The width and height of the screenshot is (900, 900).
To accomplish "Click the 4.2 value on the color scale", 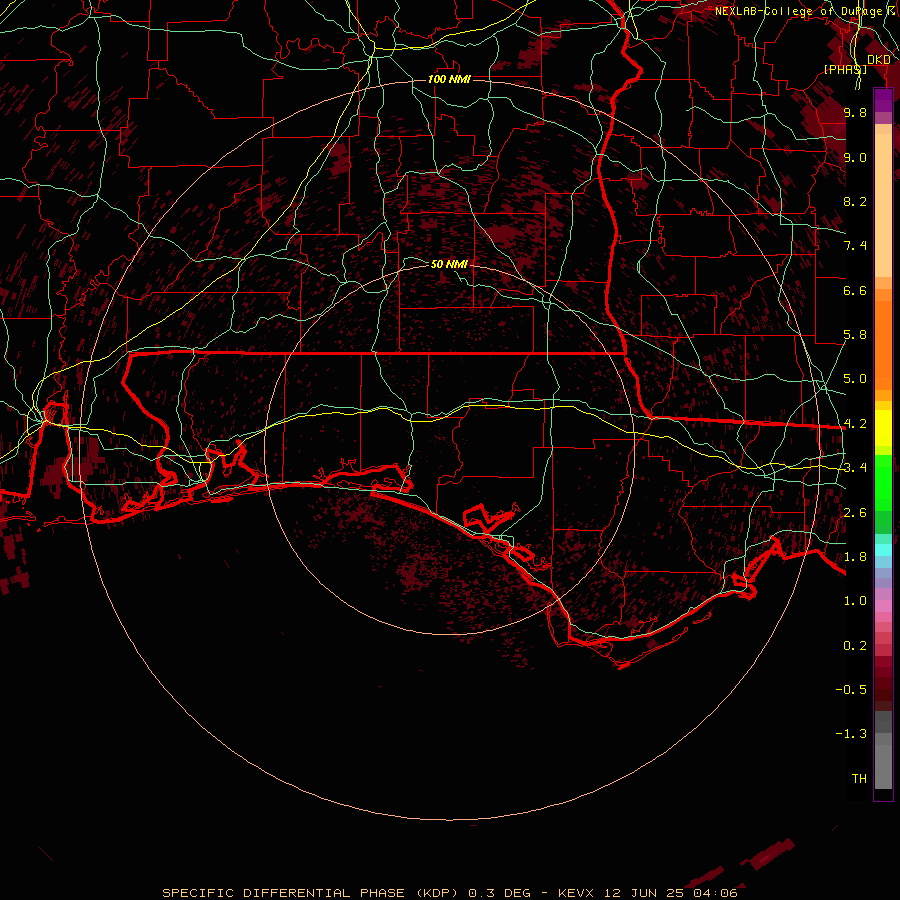I will 855,424.
